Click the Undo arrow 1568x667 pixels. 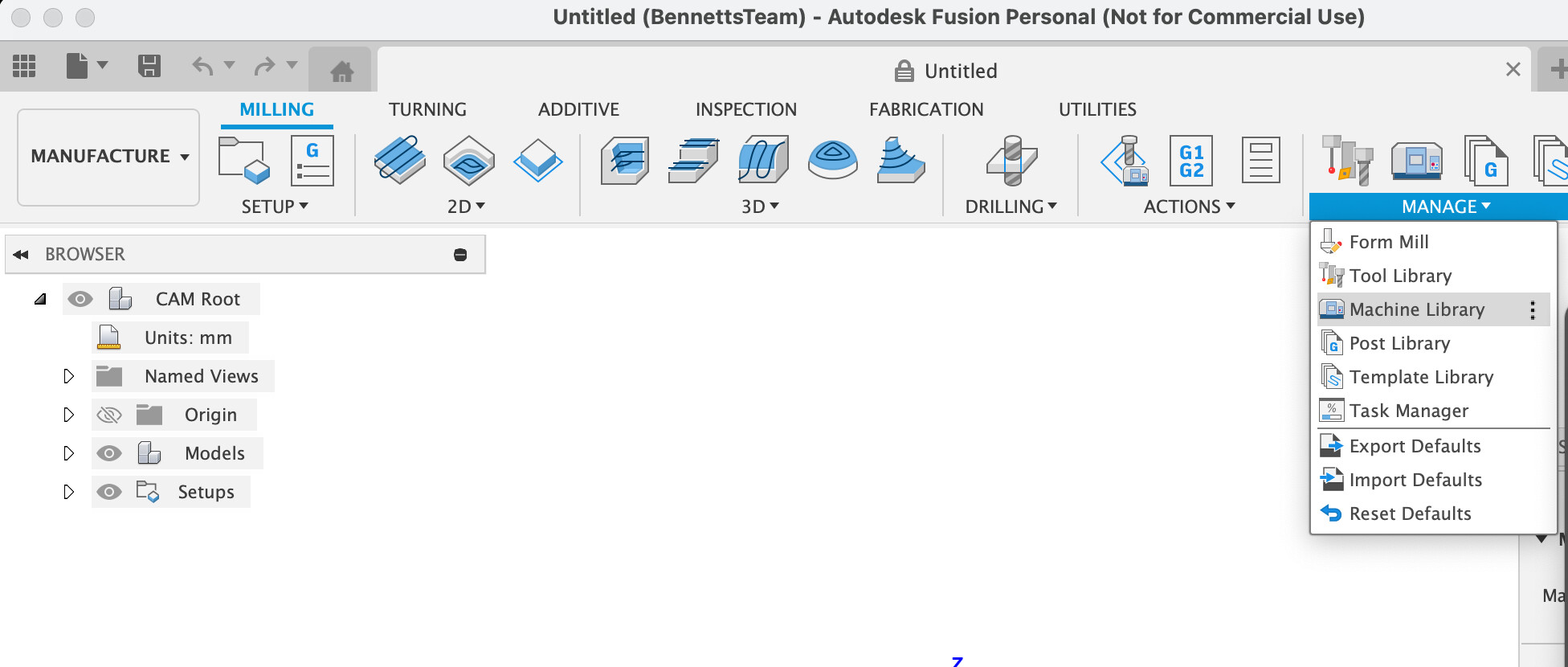[202, 66]
